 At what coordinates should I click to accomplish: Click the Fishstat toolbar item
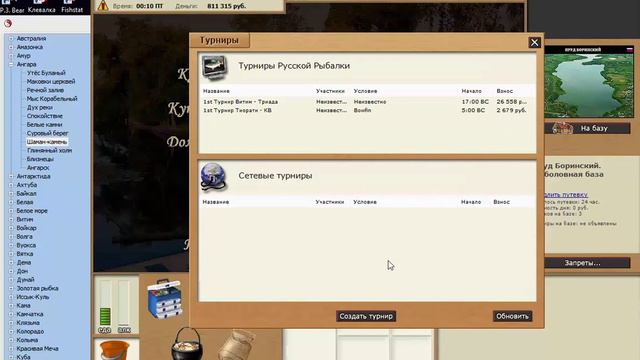pos(72,7)
